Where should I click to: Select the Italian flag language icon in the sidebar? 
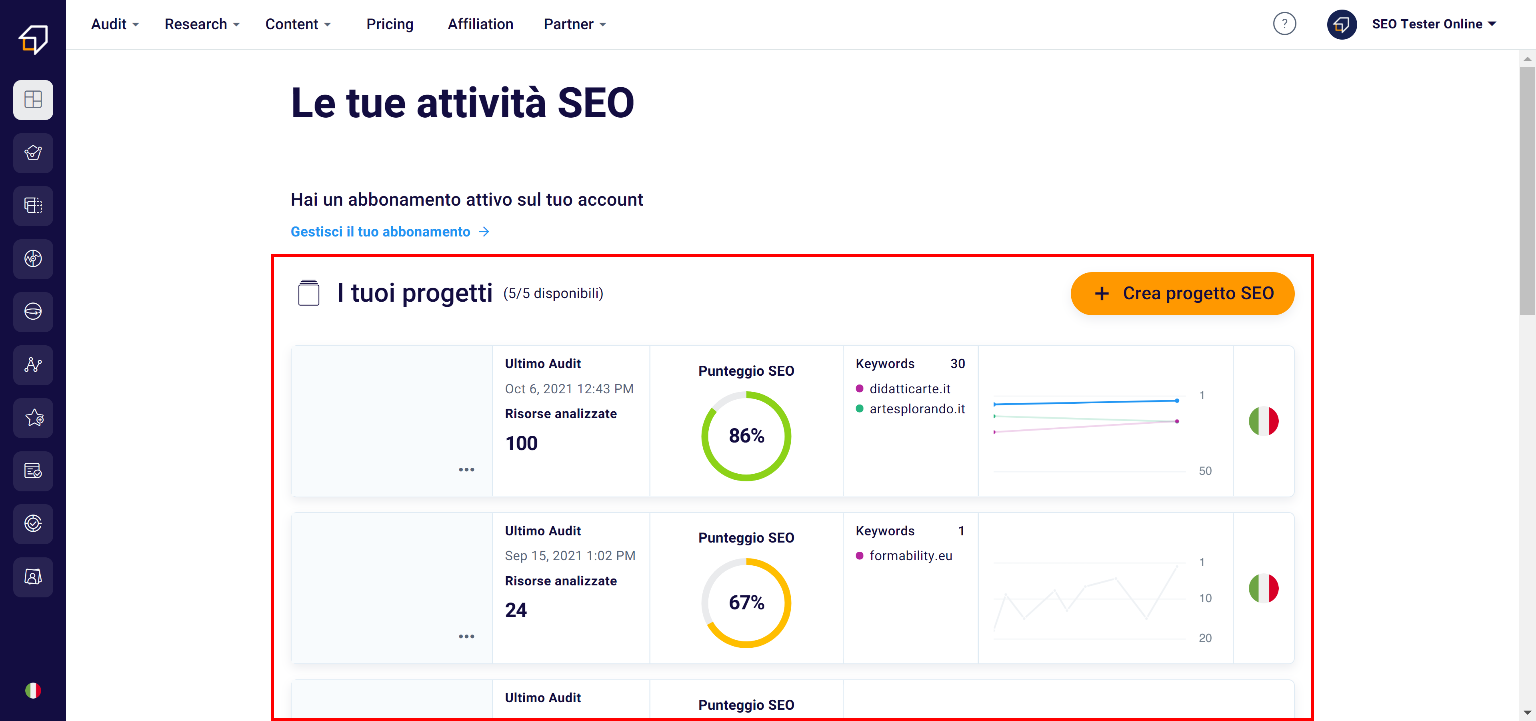coord(33,690)
